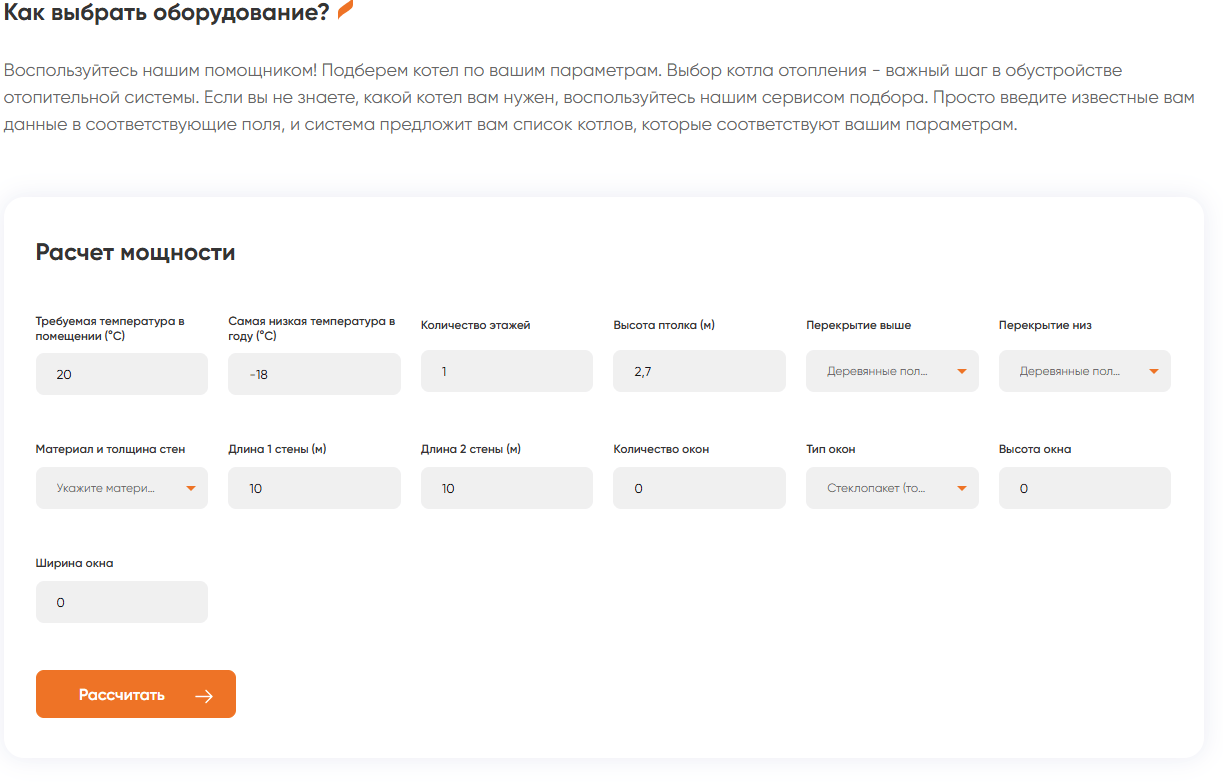This screenshot has width=1223, height=784.
Task: Click the Перекрытие выше label
Action: coord(859,325)
